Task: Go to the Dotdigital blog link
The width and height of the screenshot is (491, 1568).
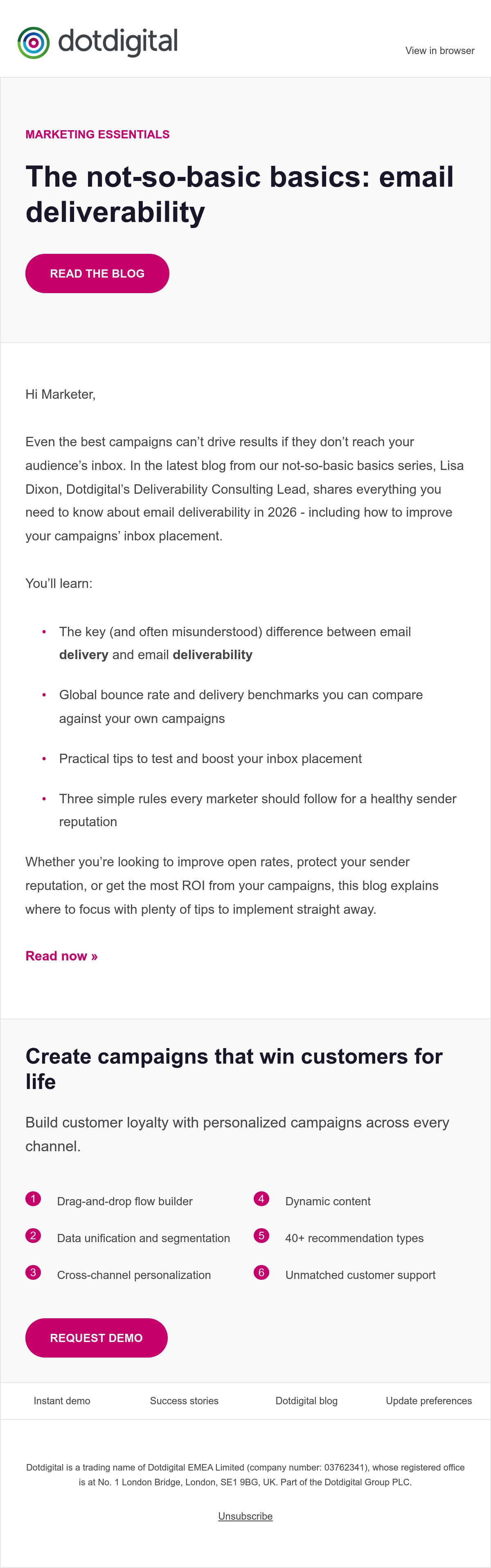Action: tap(306, 1400)
